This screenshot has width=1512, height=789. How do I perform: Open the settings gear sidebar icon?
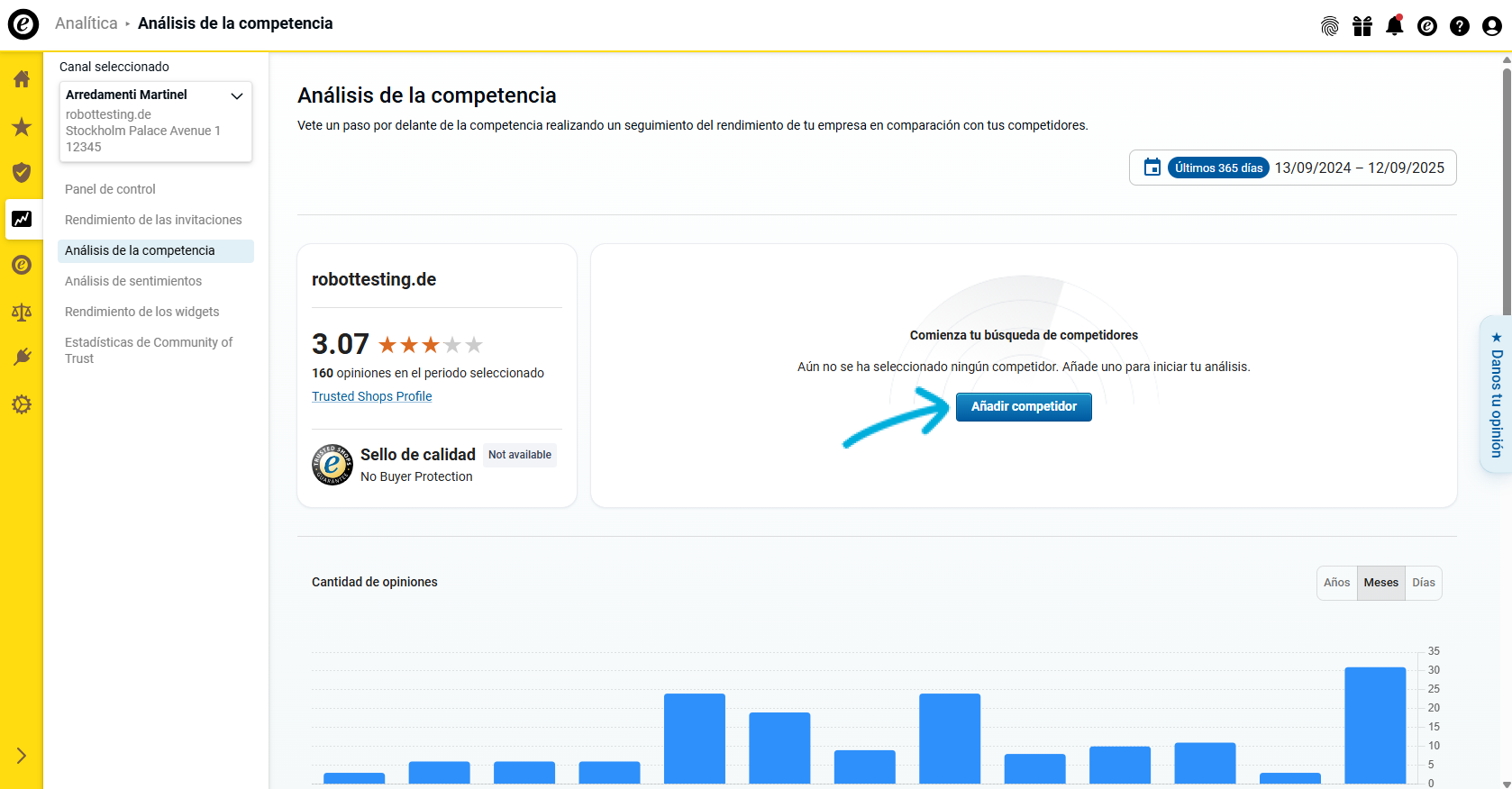[22, 404]
